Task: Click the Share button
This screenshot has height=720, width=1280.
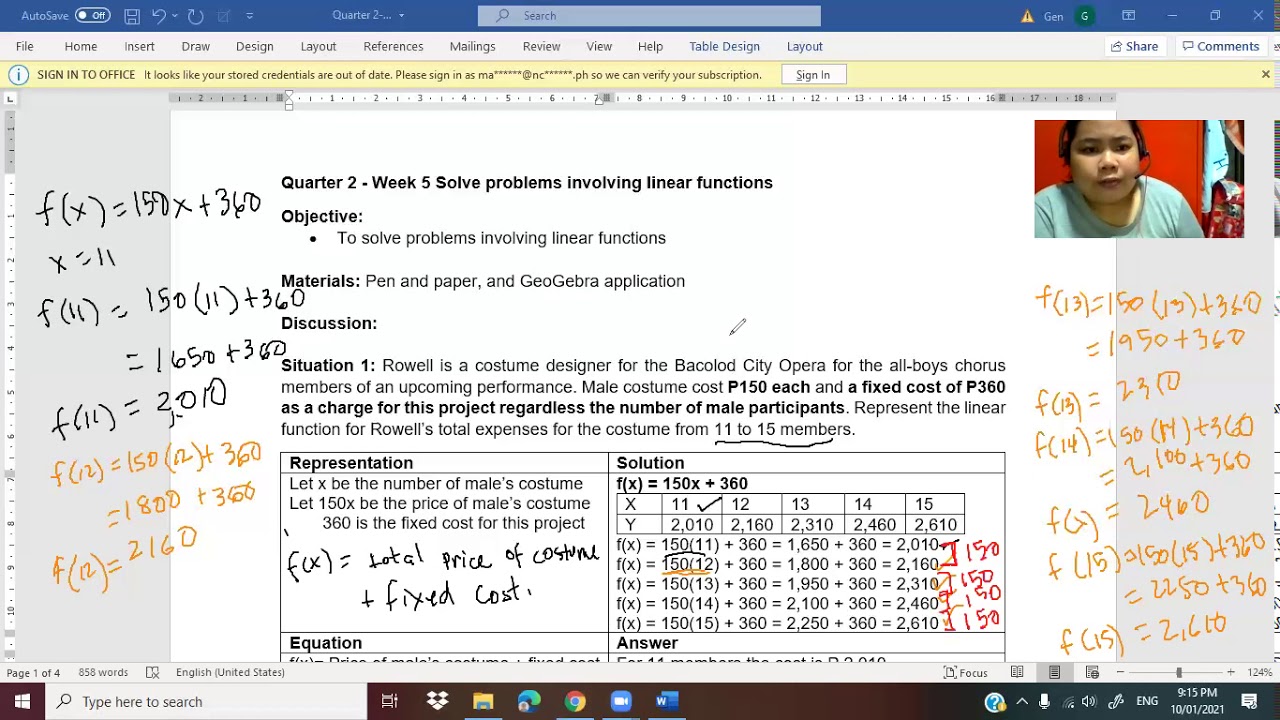Action: click(1134, 46)
